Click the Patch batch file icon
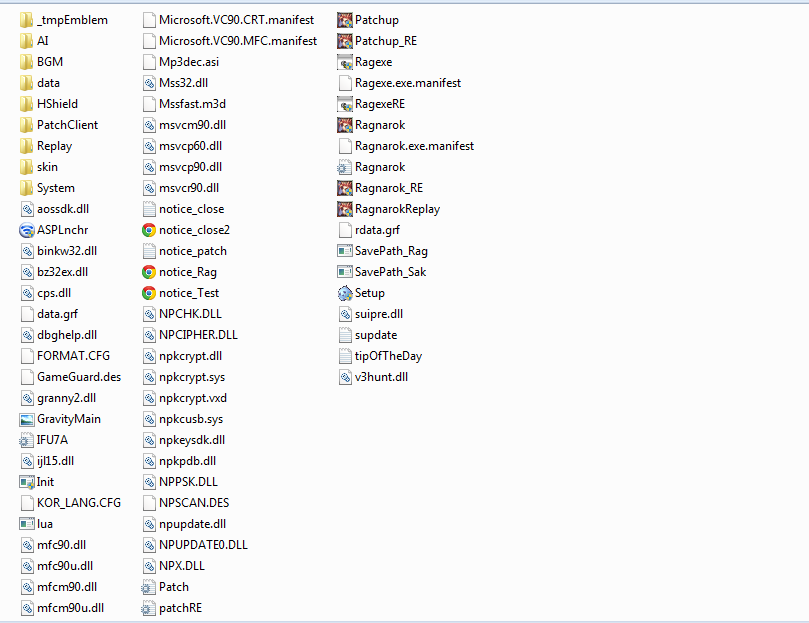The width and height of the screenshot is (809, 623). click(x=149, y=587)
